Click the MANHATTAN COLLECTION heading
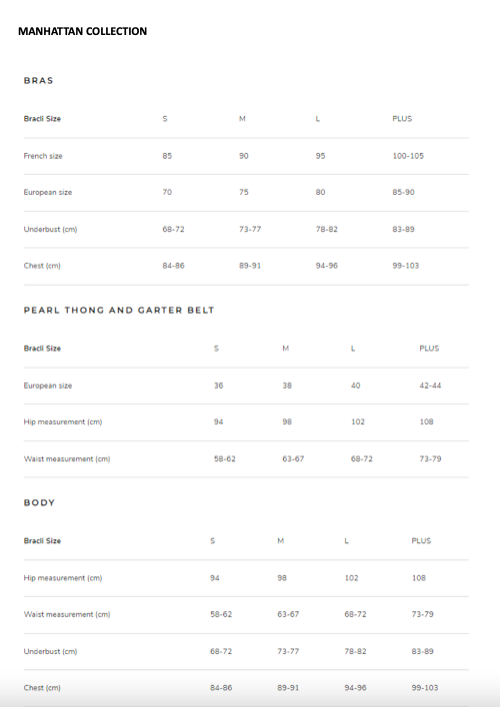This screenshot has width=500, height=707. point(83,31)
